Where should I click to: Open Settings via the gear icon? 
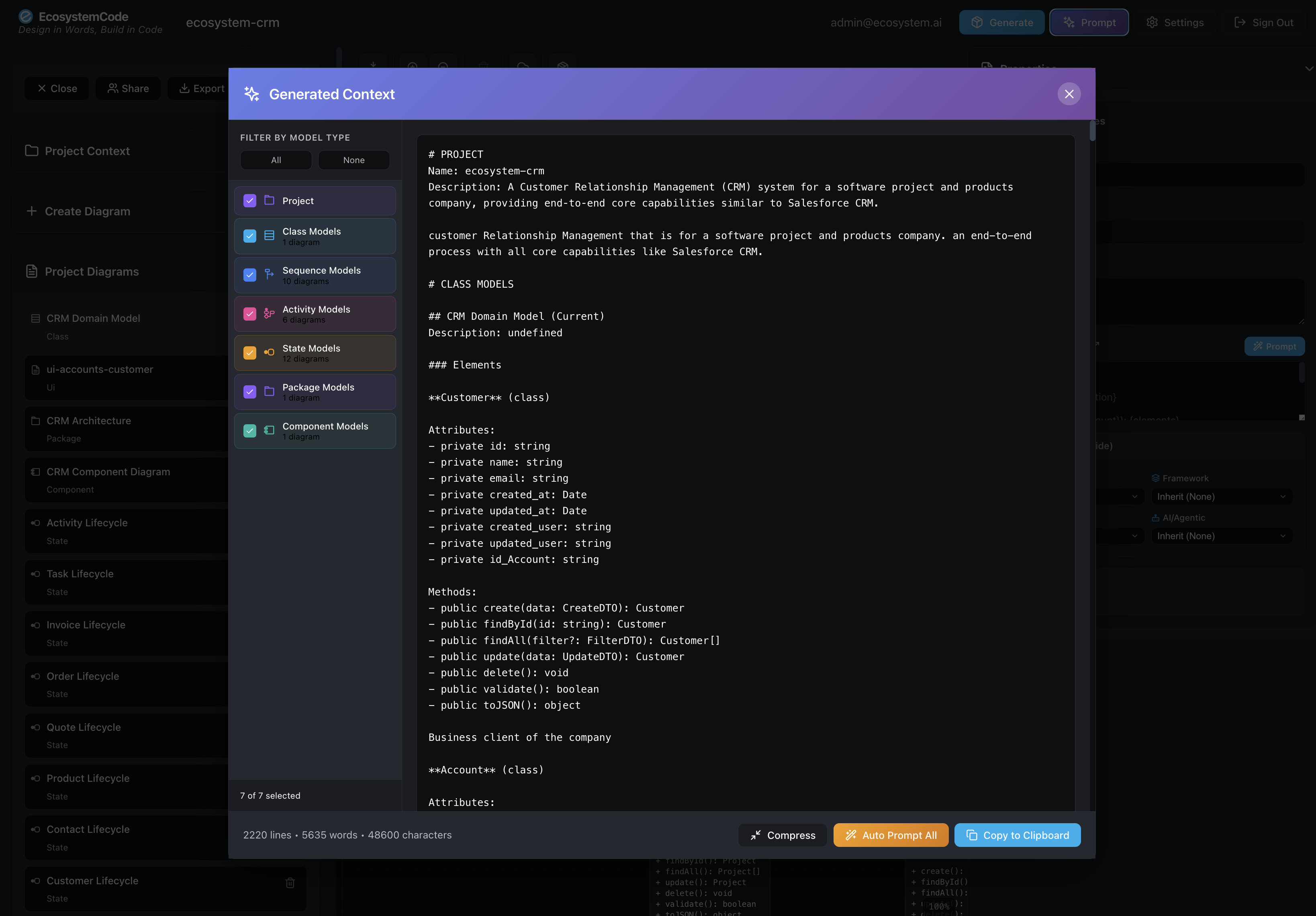click(x=1152, y=22)
